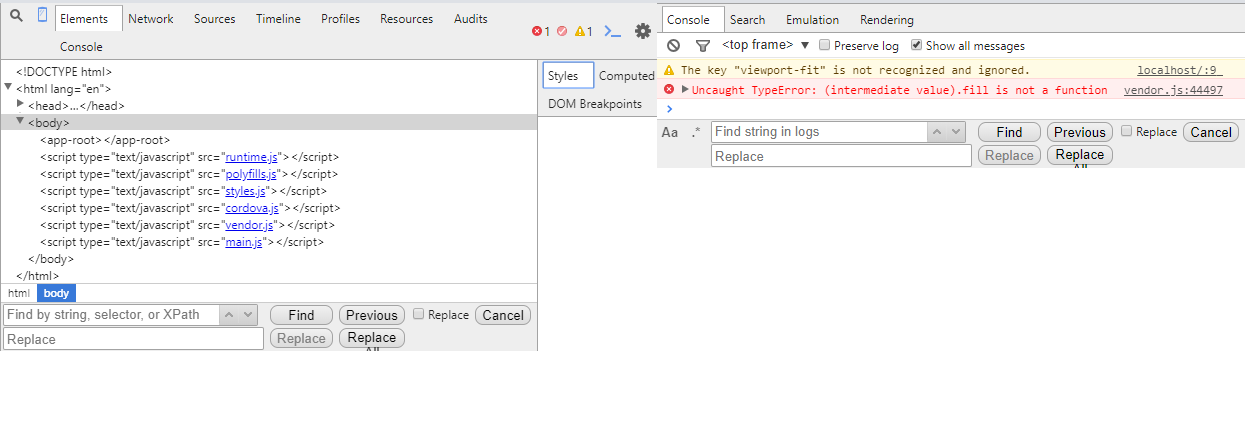Follow the localhost/:9 source link

pos(1179,70)
